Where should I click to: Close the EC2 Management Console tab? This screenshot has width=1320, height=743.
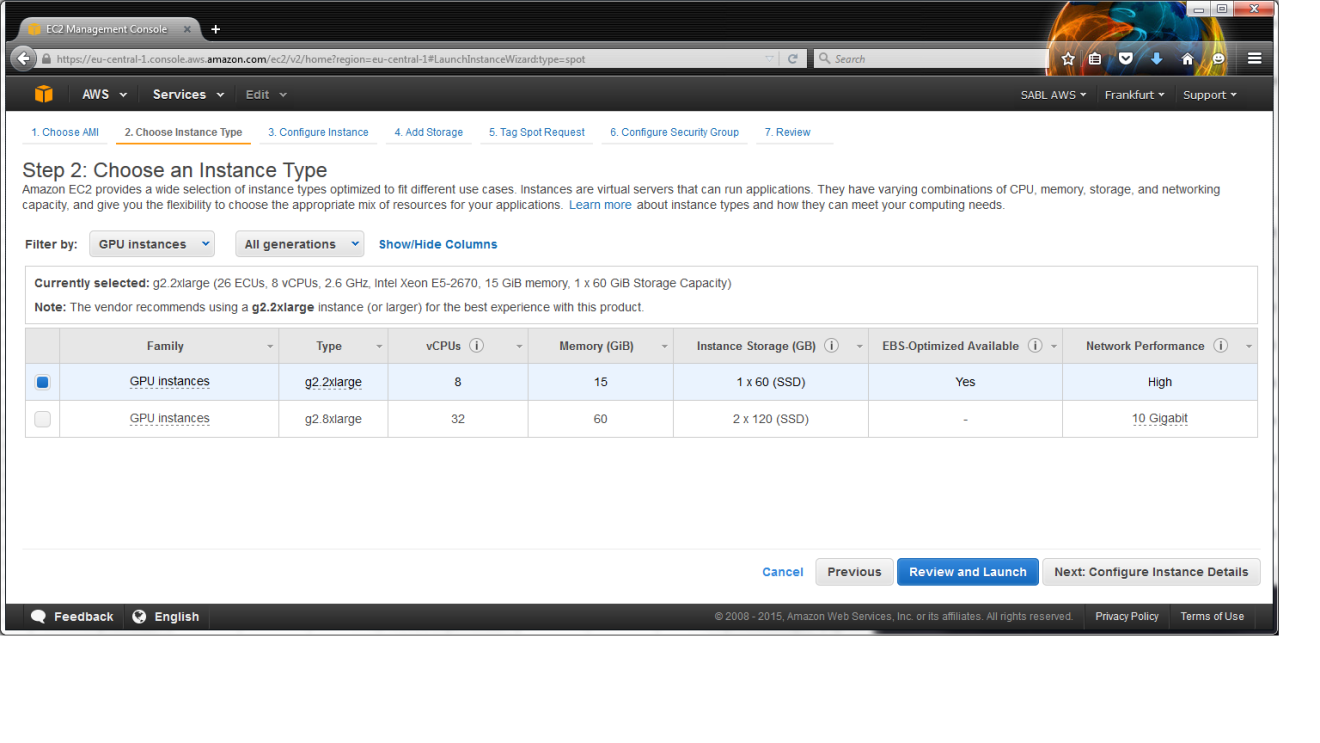click(x=187, y=29)
